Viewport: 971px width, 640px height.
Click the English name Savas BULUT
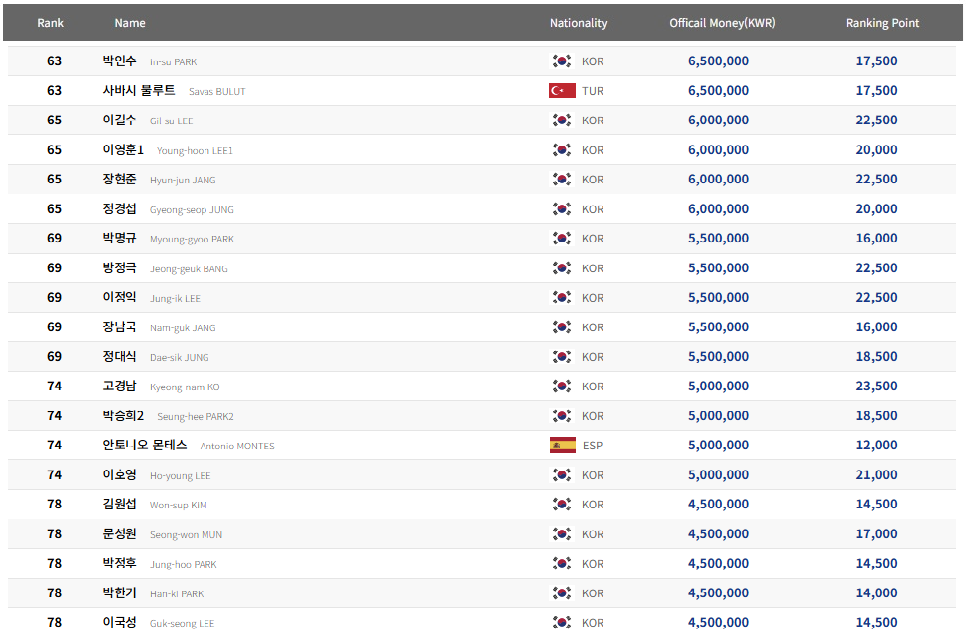(217, 92)
